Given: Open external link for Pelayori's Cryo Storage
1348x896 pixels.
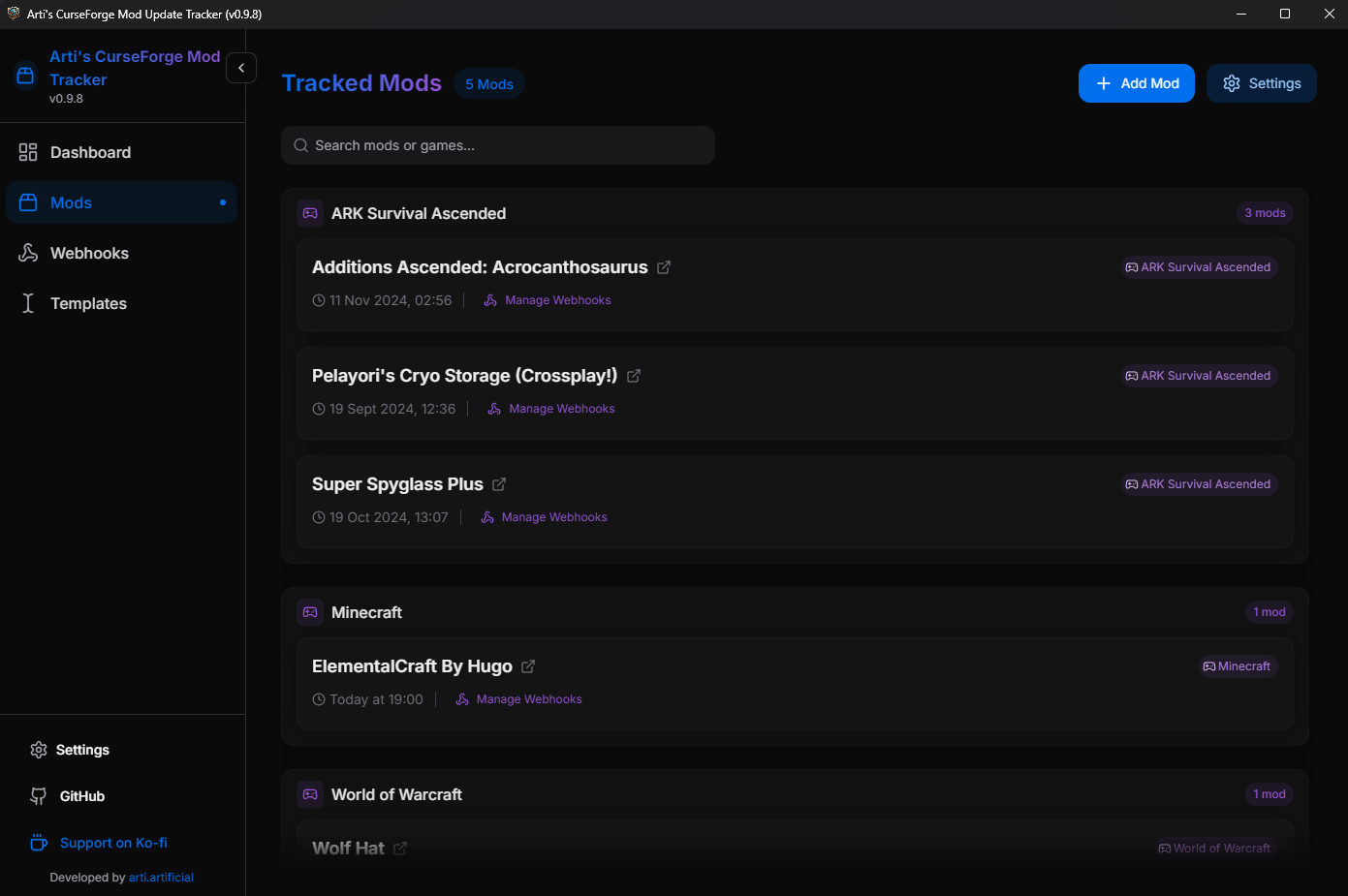Looking at the screenshot, I should 634,376.
